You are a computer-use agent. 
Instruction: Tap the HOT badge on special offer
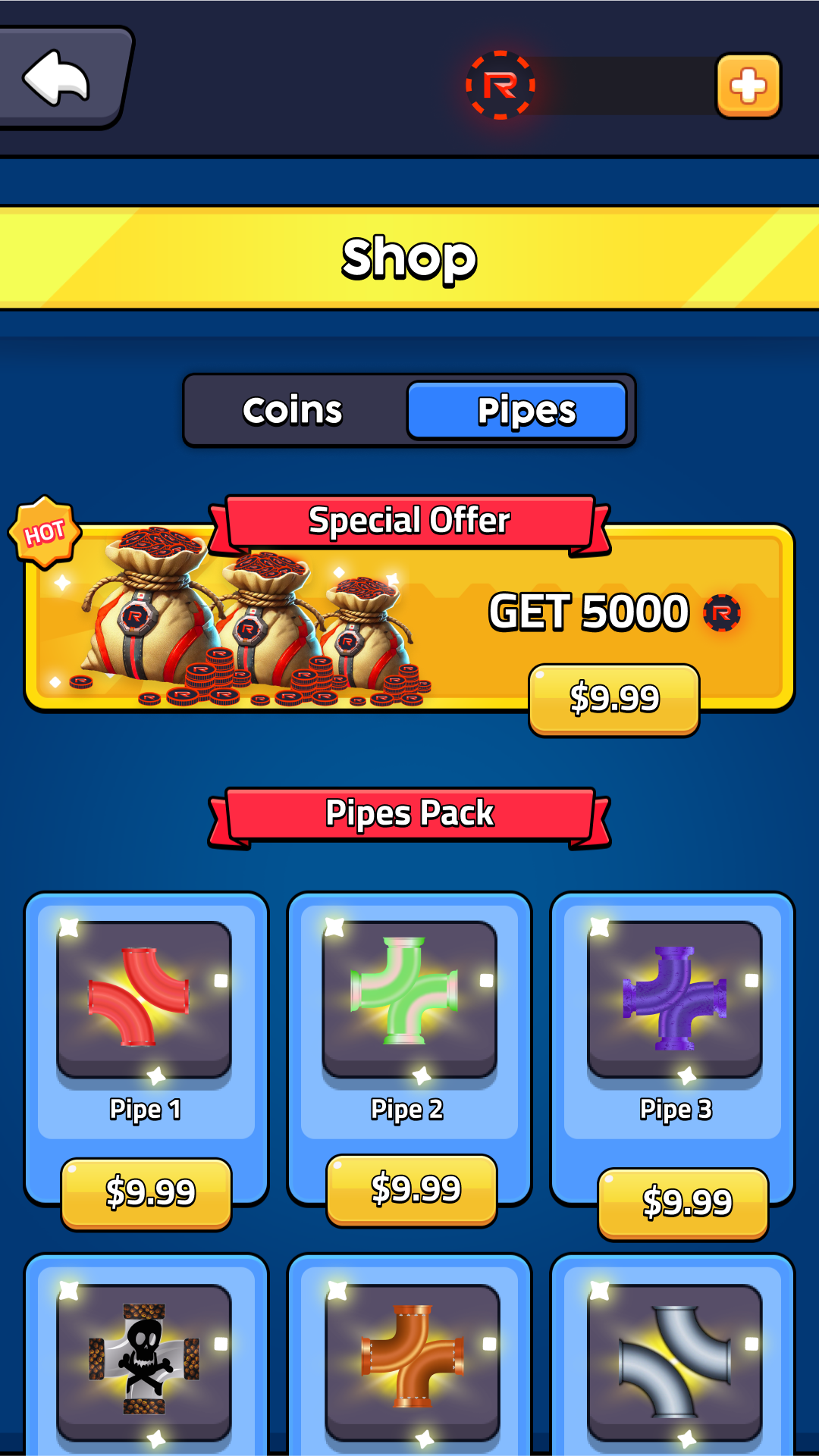click(45, 532)
